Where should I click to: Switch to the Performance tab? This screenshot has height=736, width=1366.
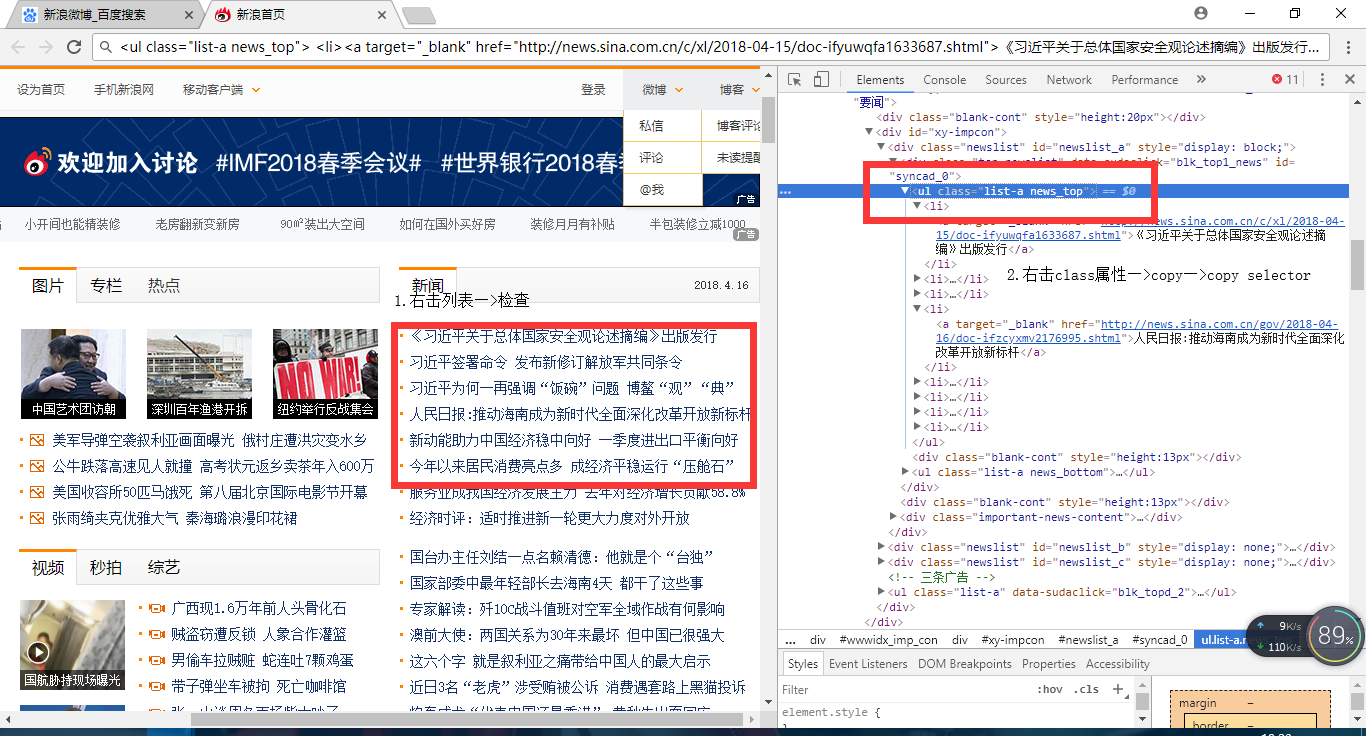pyautogui.click(x=1144, y=80)
